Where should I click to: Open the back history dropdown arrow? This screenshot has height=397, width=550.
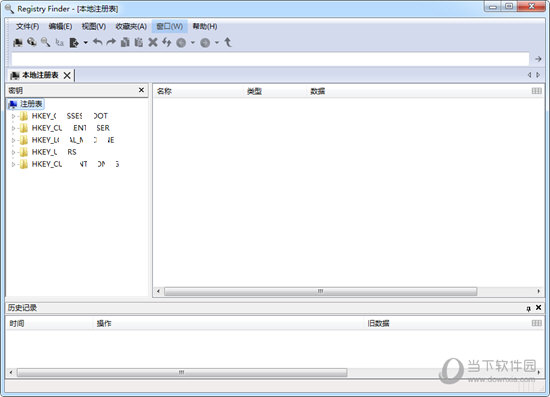[x=193, y=43]
